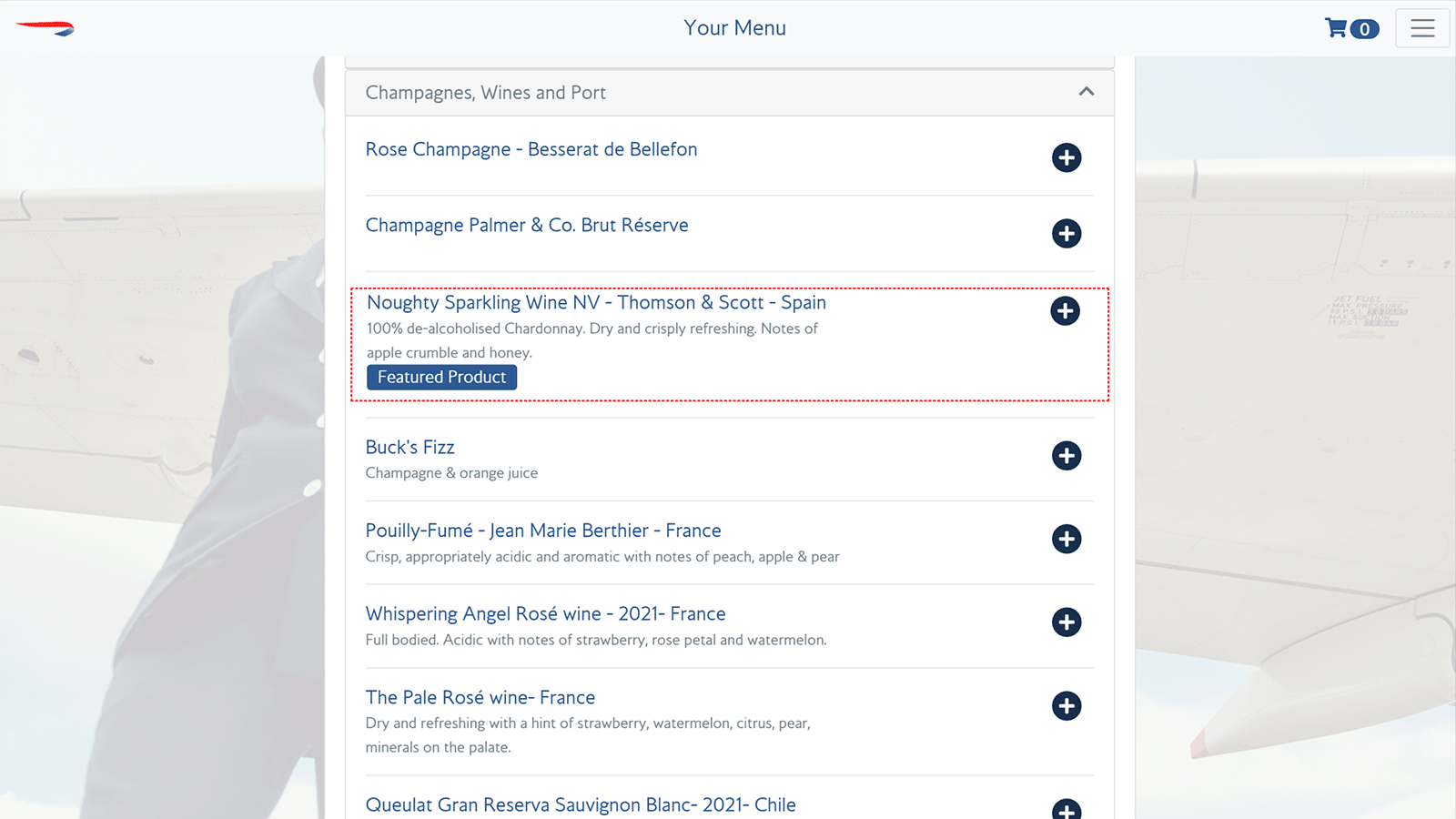Image resolution: width=1456 pixels, height=819 pixels.
Task: Add Noughty Sparkling Wine with plus icon
Action: click(1065, 310)
